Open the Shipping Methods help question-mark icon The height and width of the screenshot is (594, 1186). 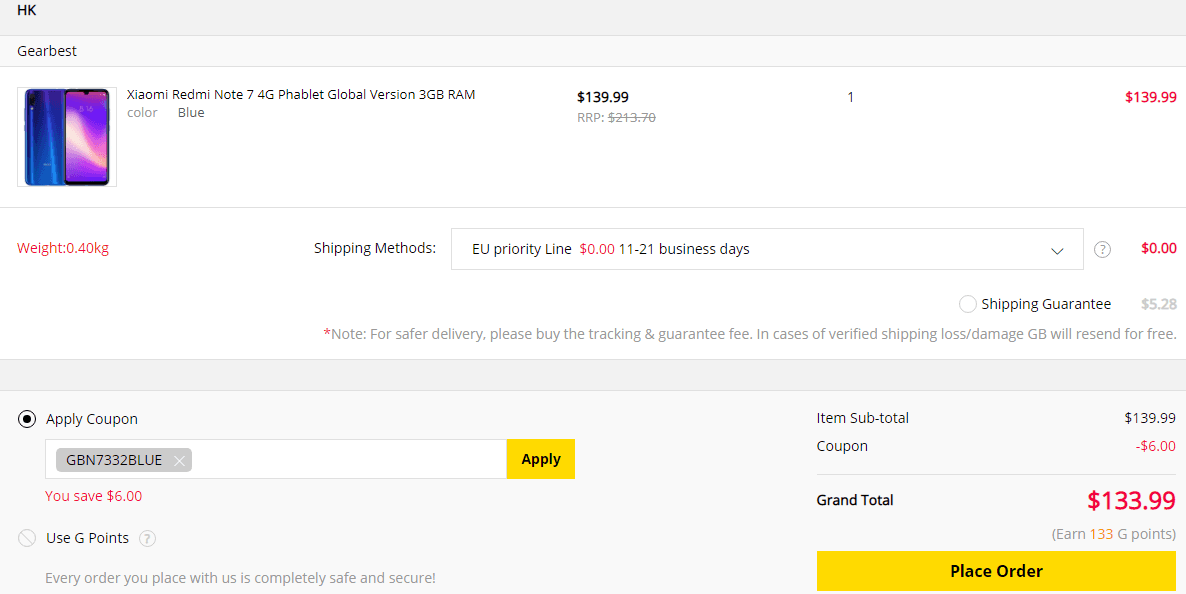click(x=1102, y=249)
